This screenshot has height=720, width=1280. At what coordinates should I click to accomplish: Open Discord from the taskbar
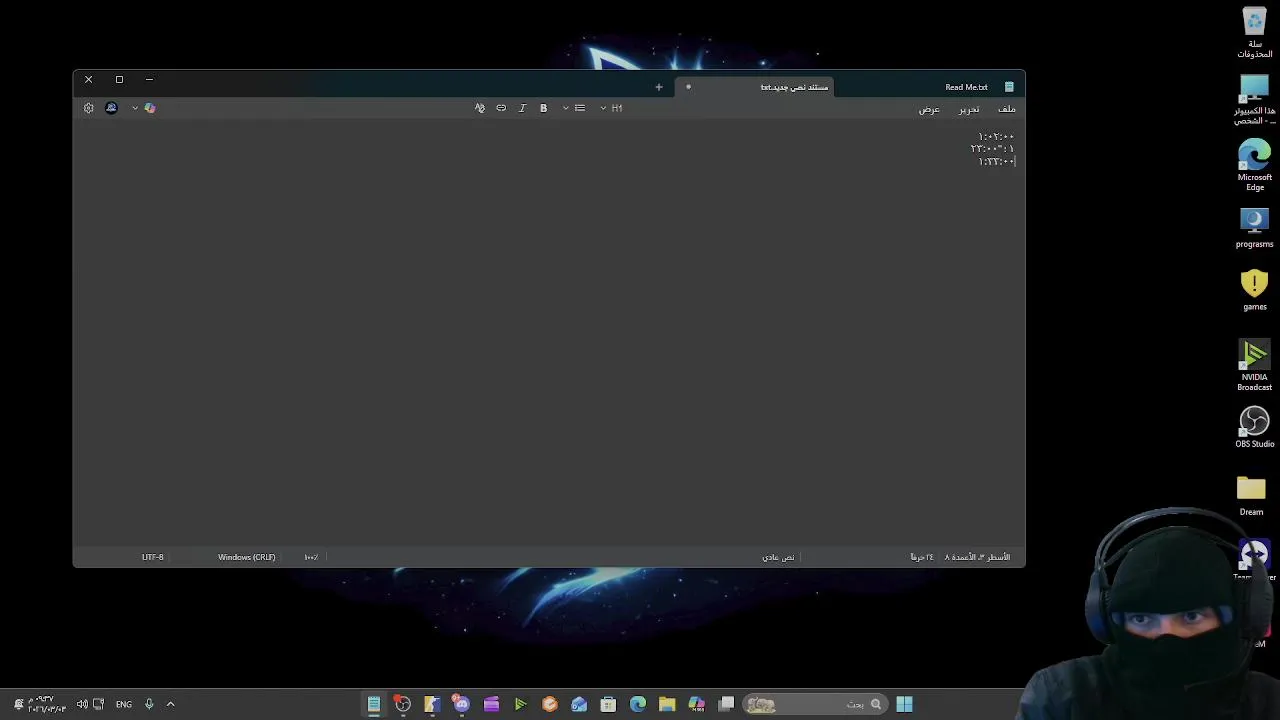(x=461, y=704)
